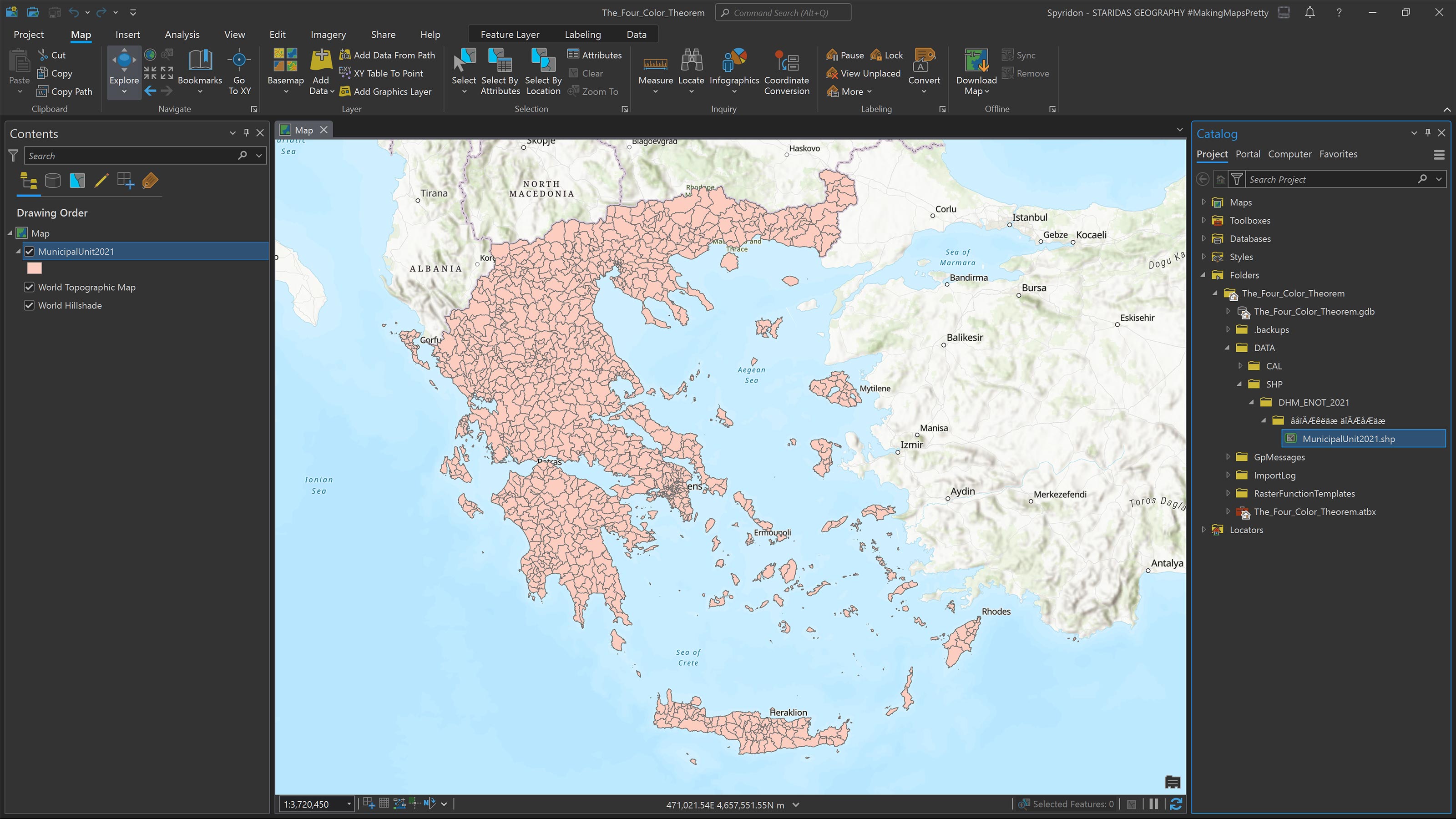Toggle visibility of World Hillshade layer

30,305
